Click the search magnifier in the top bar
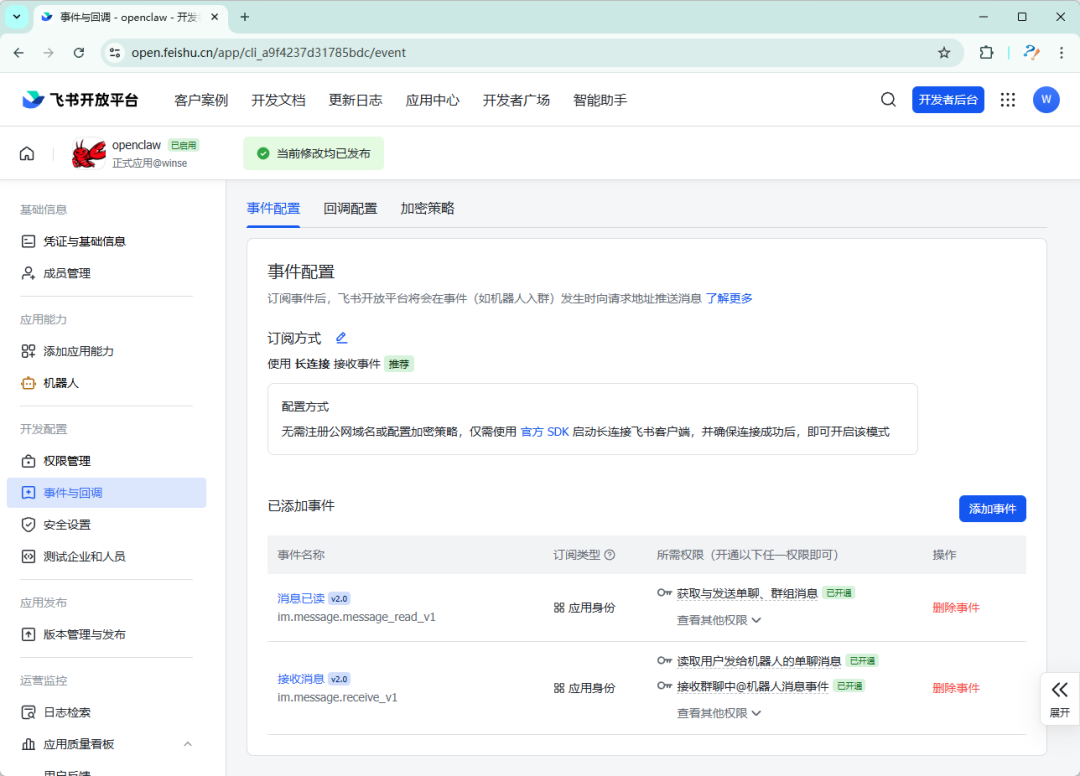Image resolution: width=1080 pixels, height=776 pixels. point(888,99)
